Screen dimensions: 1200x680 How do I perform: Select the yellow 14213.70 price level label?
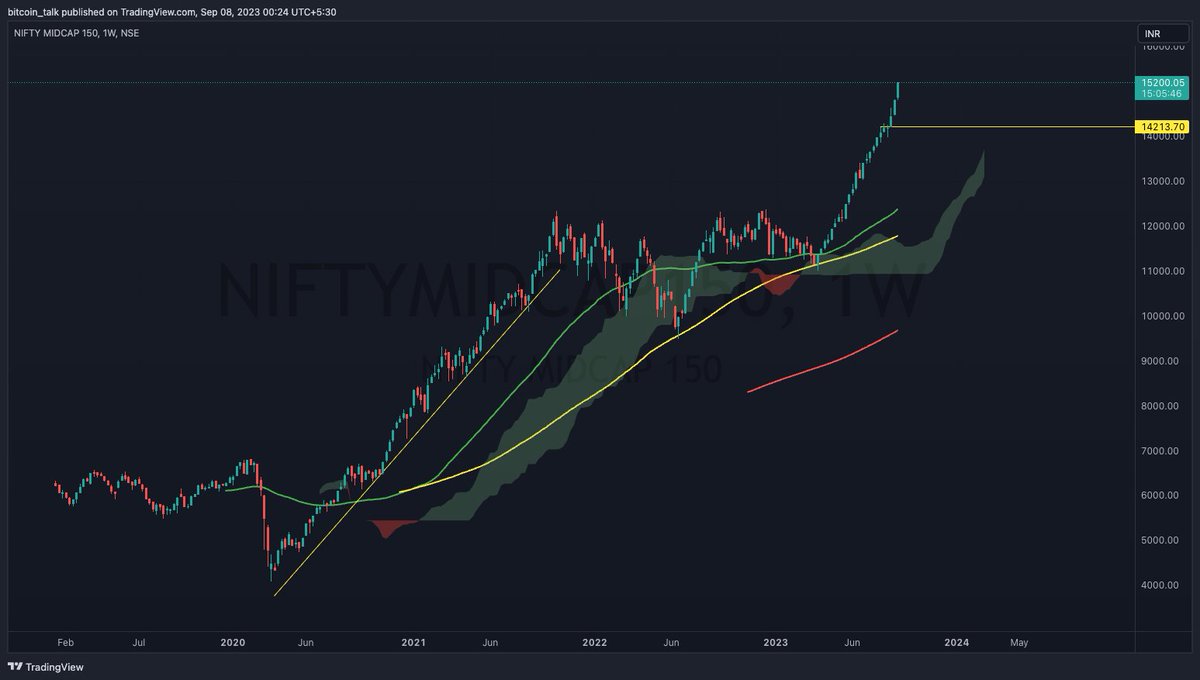(1163, 127)
